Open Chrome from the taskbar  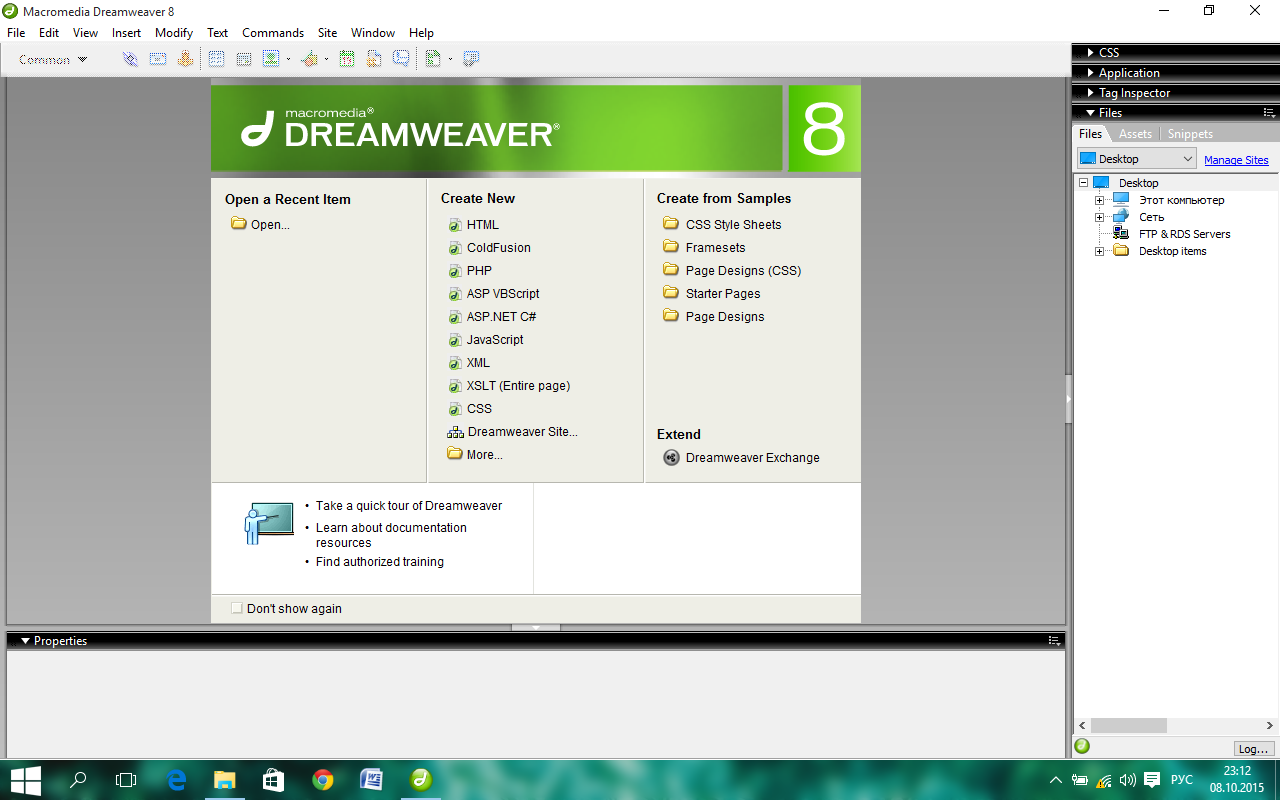pos(322,780)
